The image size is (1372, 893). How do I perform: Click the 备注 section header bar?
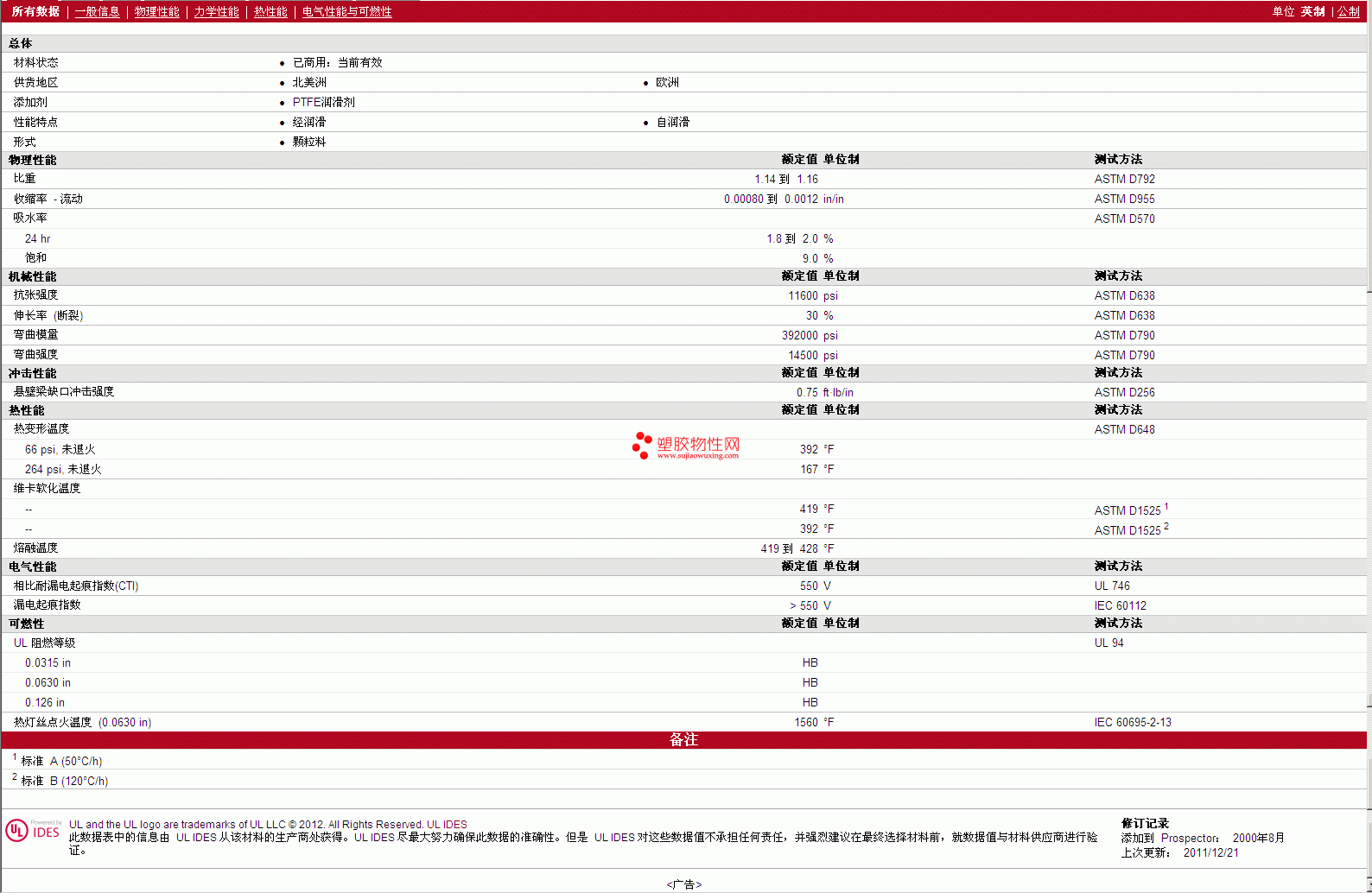click(x=683, y=740)
